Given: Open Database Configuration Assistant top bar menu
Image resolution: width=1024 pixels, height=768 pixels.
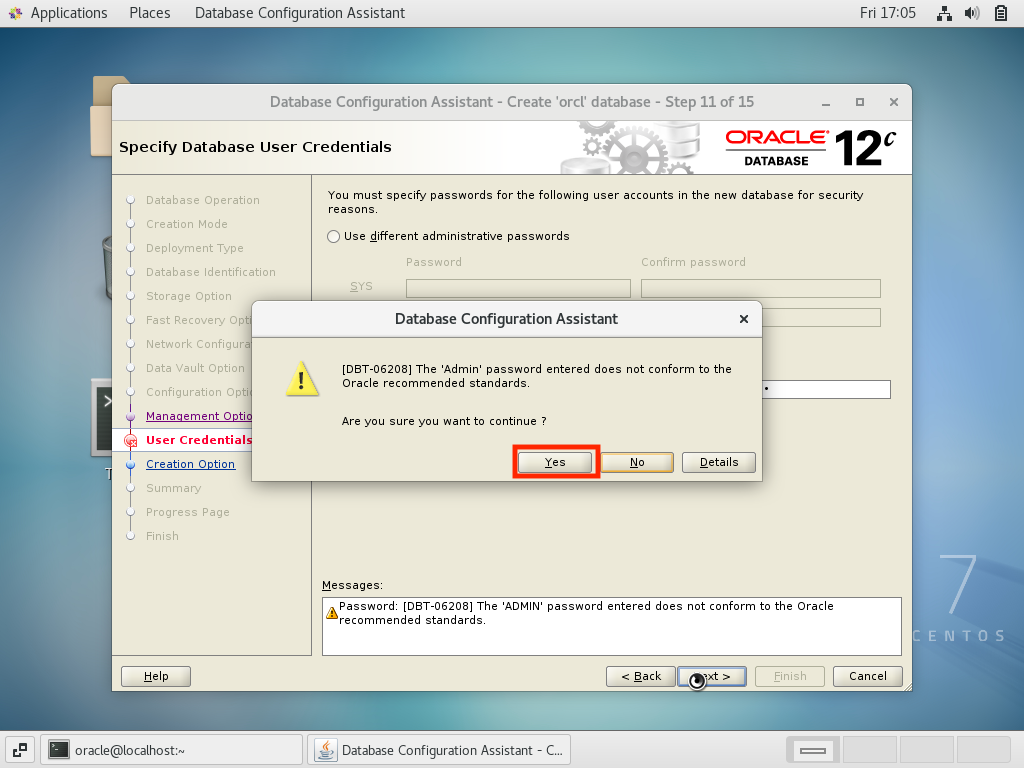Looking at the screenshot, I should pos(300,13).
